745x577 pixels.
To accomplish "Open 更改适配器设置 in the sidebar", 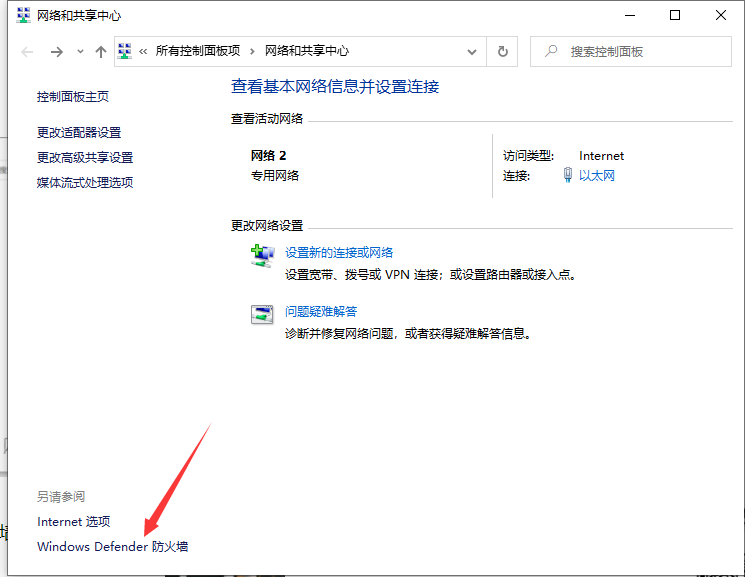I will pos(79,133).
